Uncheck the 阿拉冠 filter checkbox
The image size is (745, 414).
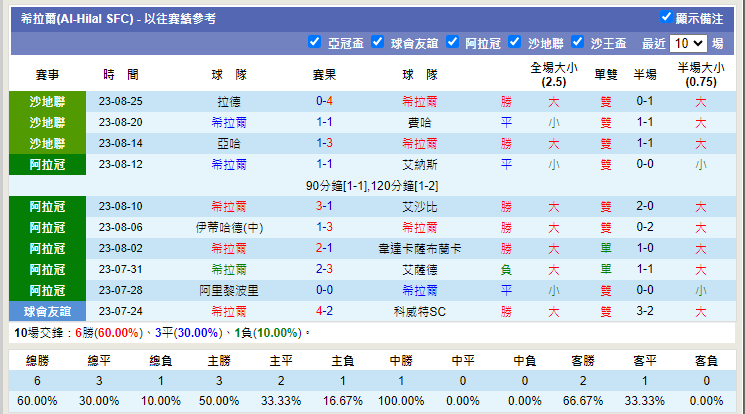point(452,42)
